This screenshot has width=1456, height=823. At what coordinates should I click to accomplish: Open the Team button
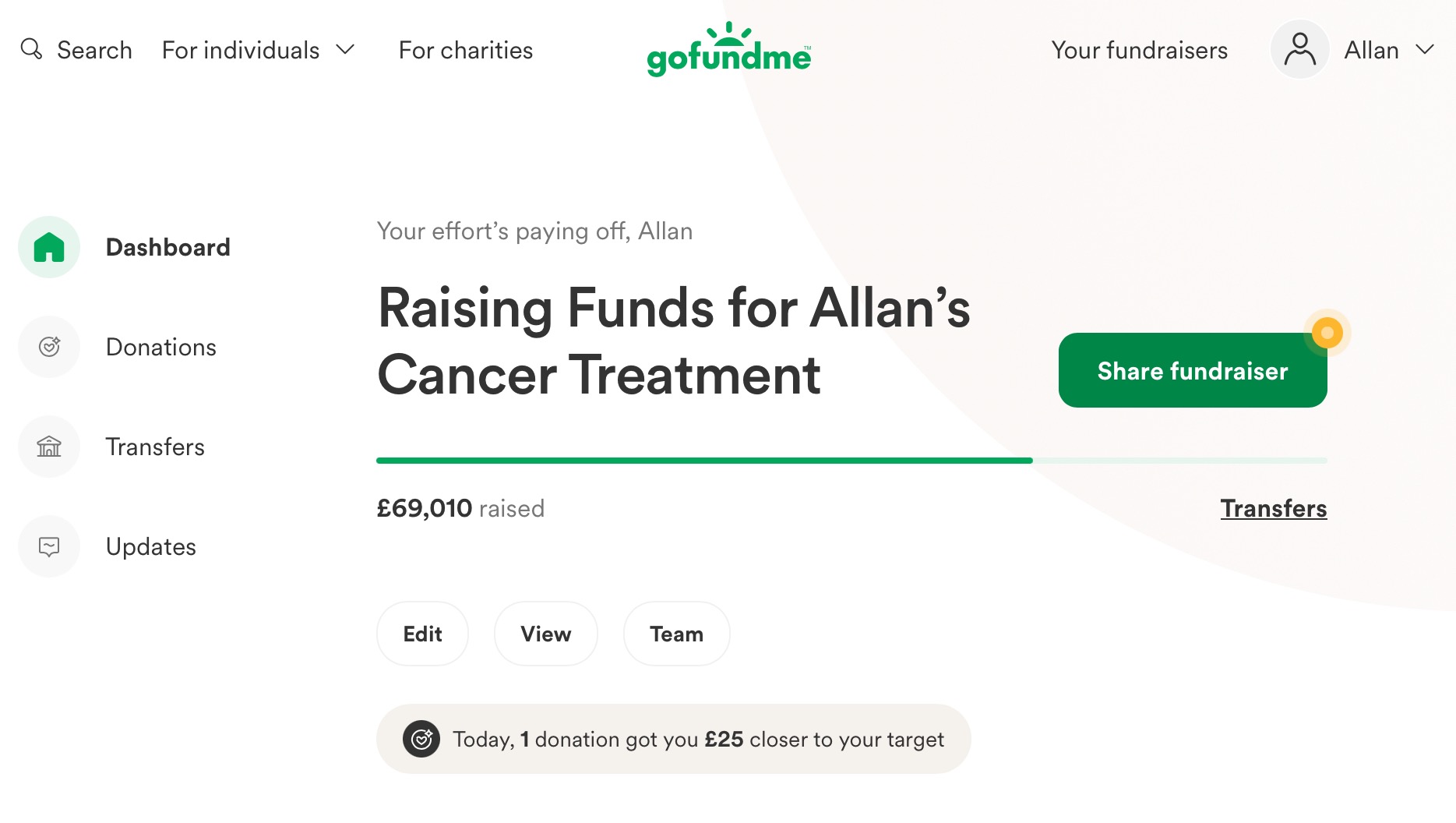(x=677, y=634)
